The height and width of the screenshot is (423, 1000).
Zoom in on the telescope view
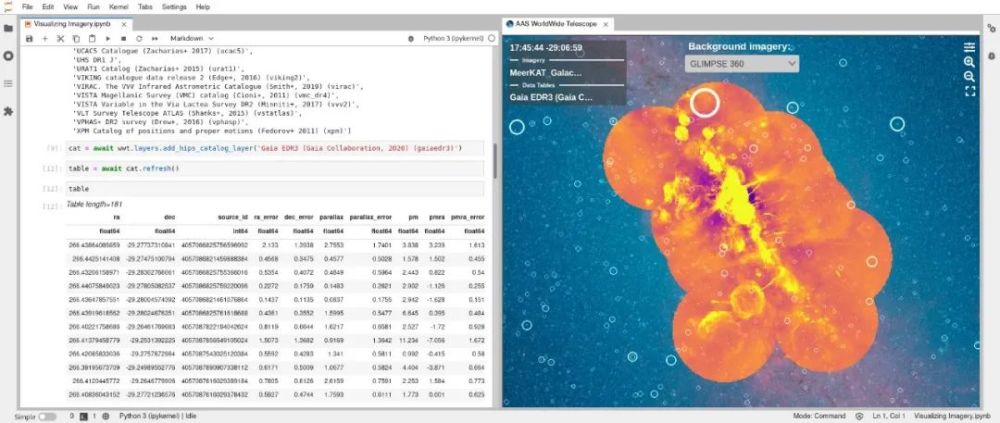pos(969,62)
